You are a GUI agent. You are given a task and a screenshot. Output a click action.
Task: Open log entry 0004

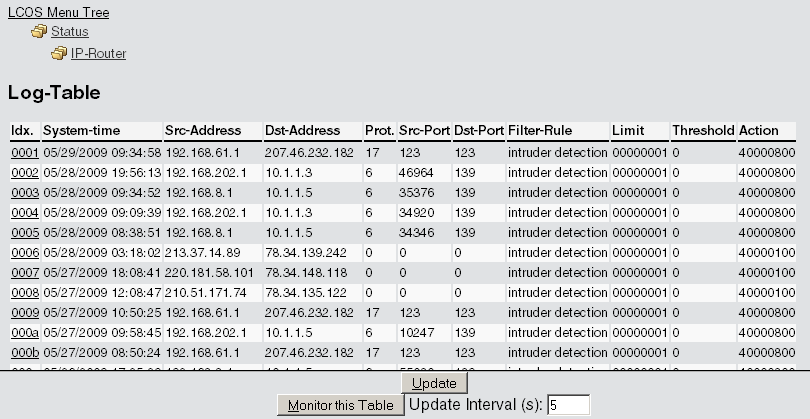(24, 212)
